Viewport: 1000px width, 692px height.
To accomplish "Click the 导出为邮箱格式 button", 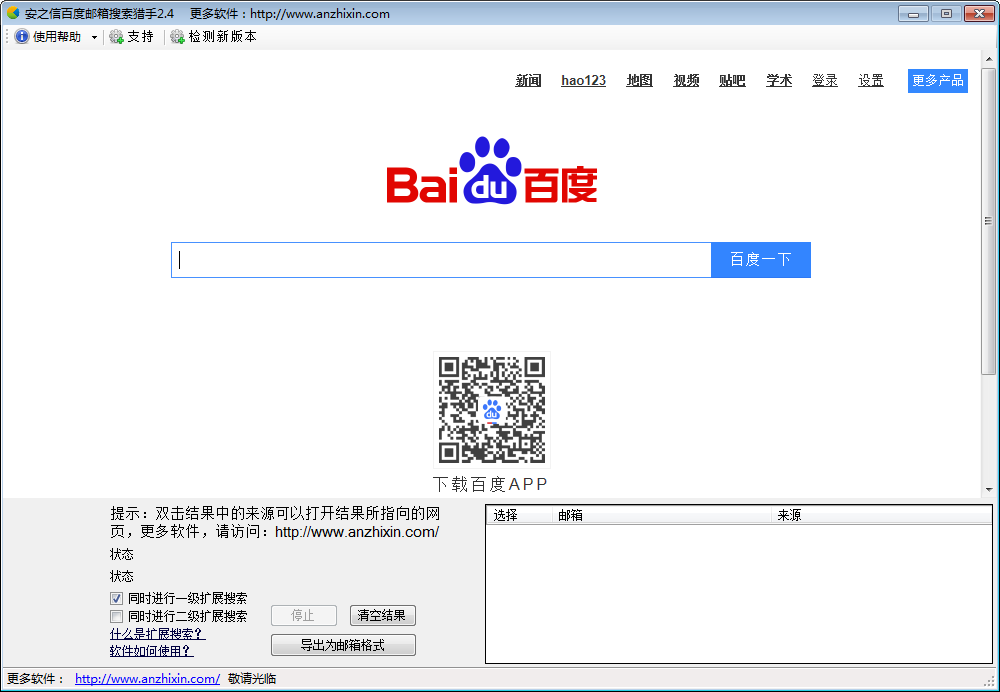I will (x=343, y=645).
